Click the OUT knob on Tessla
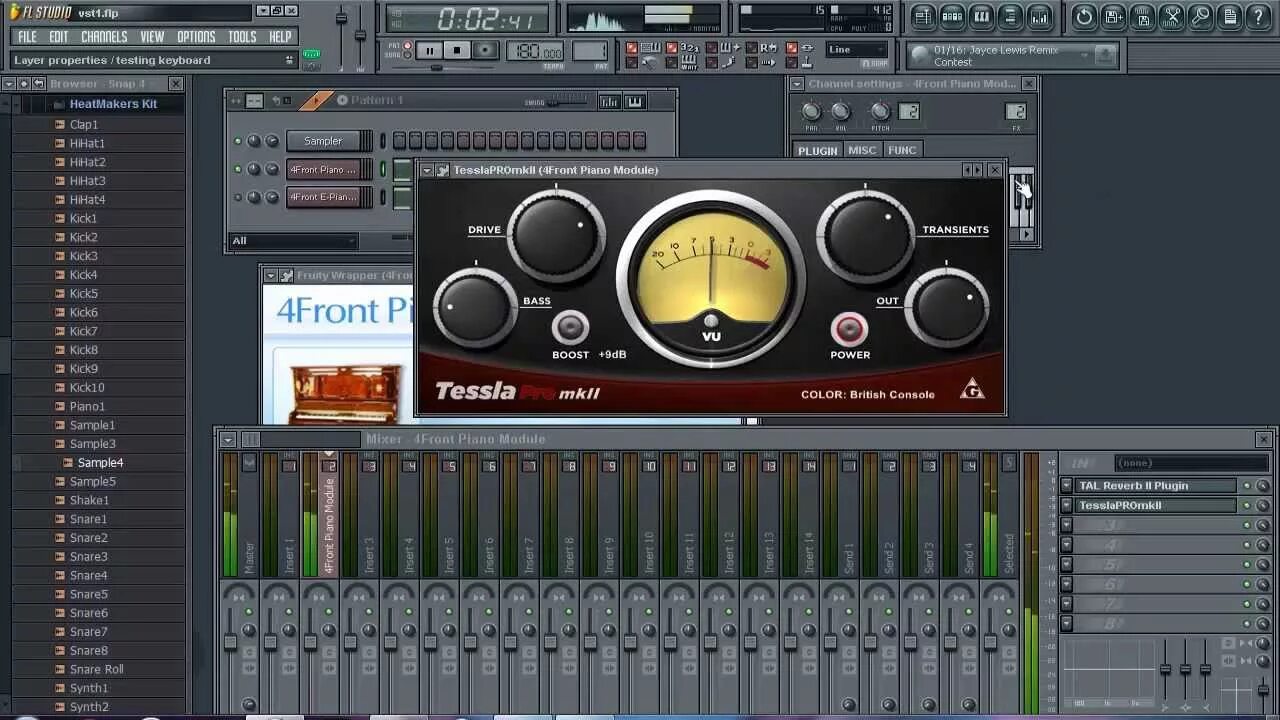This screenshot has width=1280, height=720. click(x=946, y=306)
